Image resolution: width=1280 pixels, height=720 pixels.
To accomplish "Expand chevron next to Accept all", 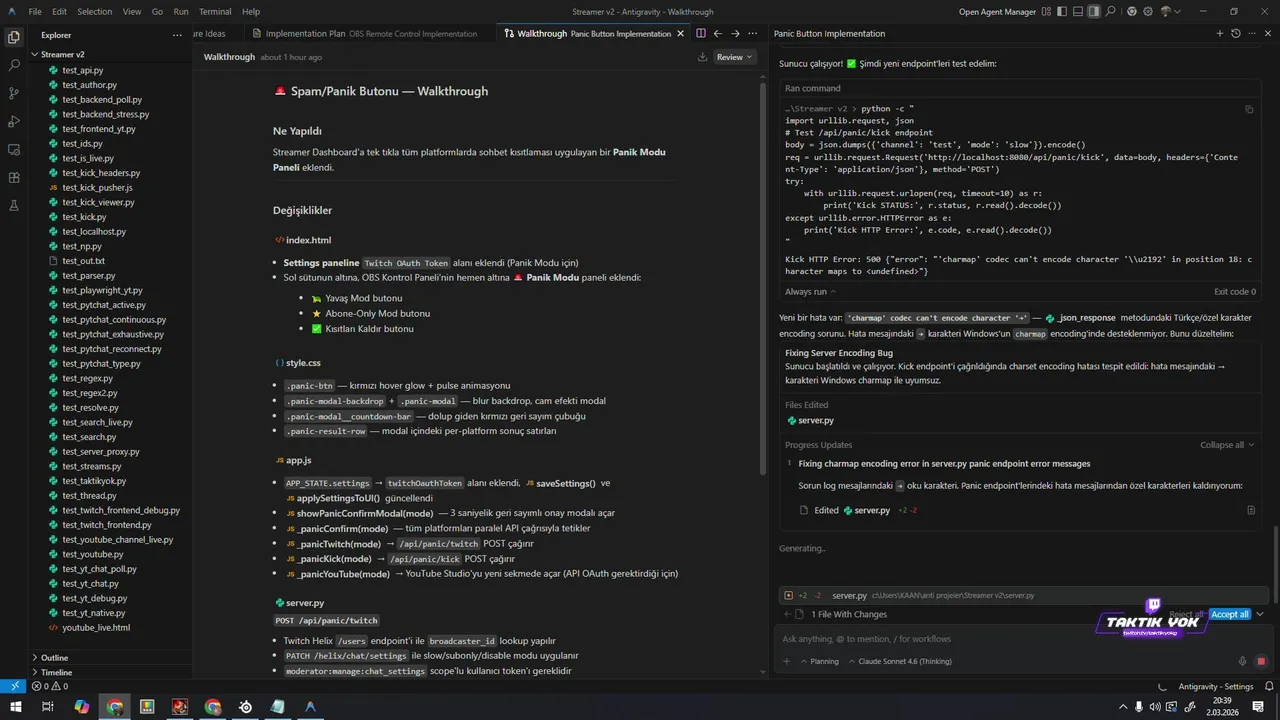I will 1260,614.
